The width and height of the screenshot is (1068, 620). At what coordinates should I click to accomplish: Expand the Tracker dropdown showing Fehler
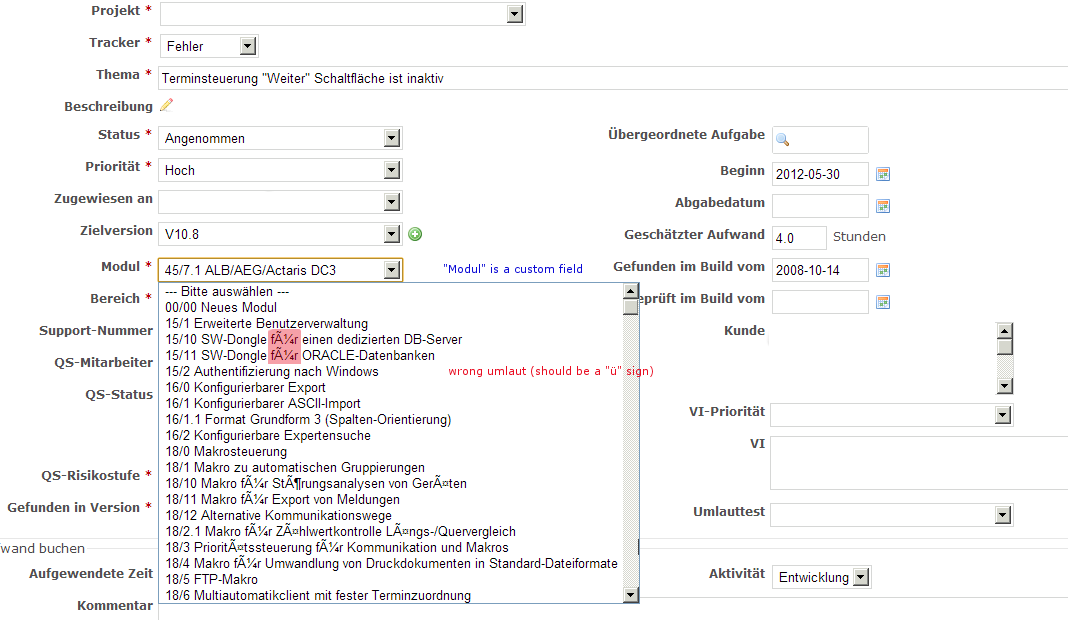248,46
